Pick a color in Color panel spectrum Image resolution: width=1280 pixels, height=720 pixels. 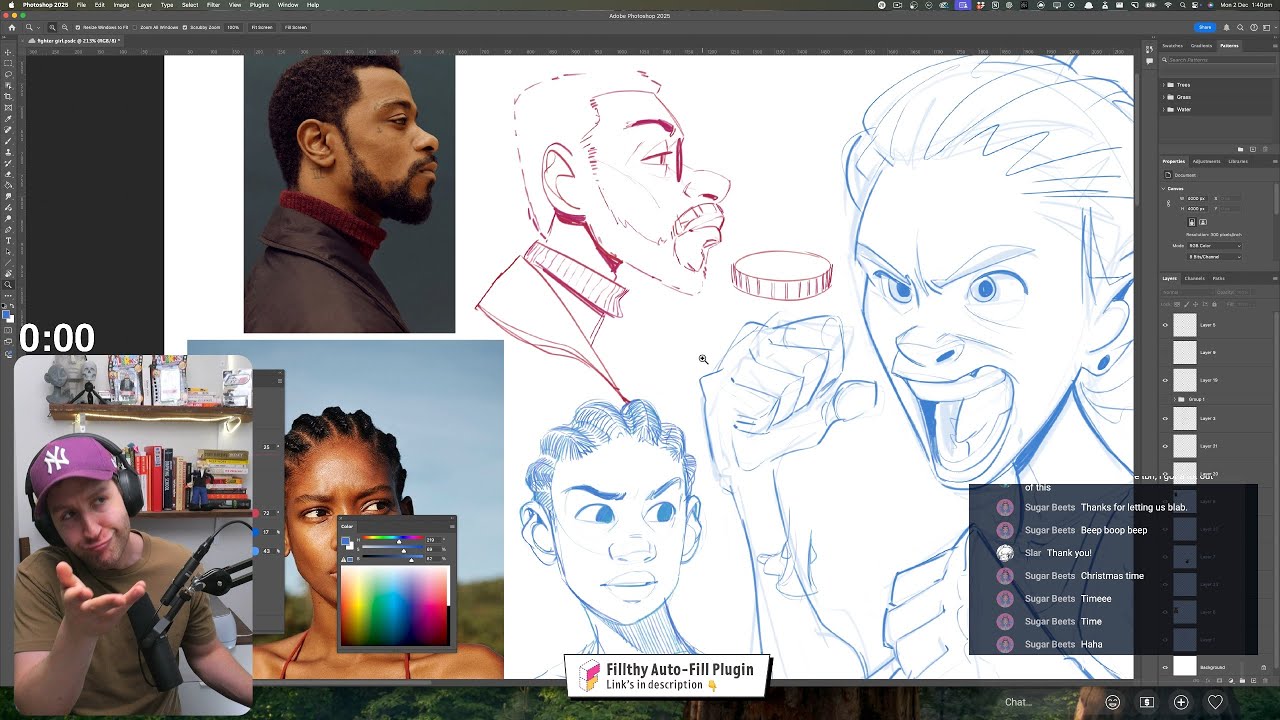click(395, 606)
